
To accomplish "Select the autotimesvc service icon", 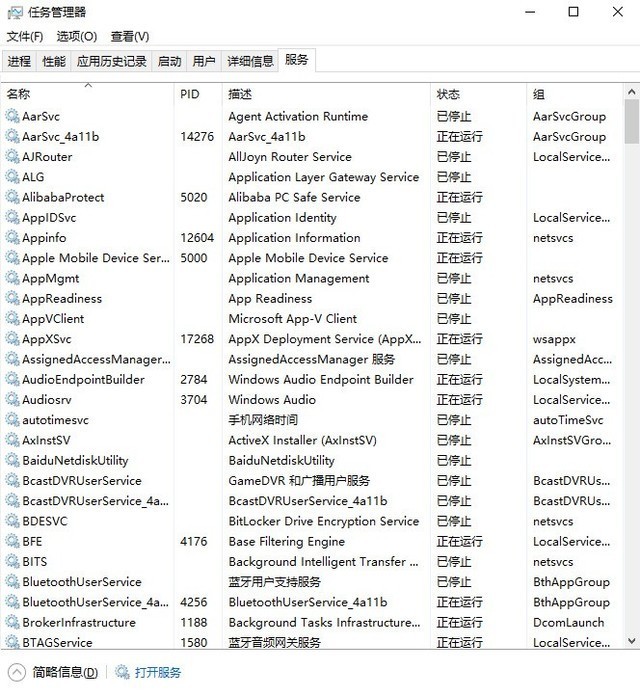I will click(12, 420).
